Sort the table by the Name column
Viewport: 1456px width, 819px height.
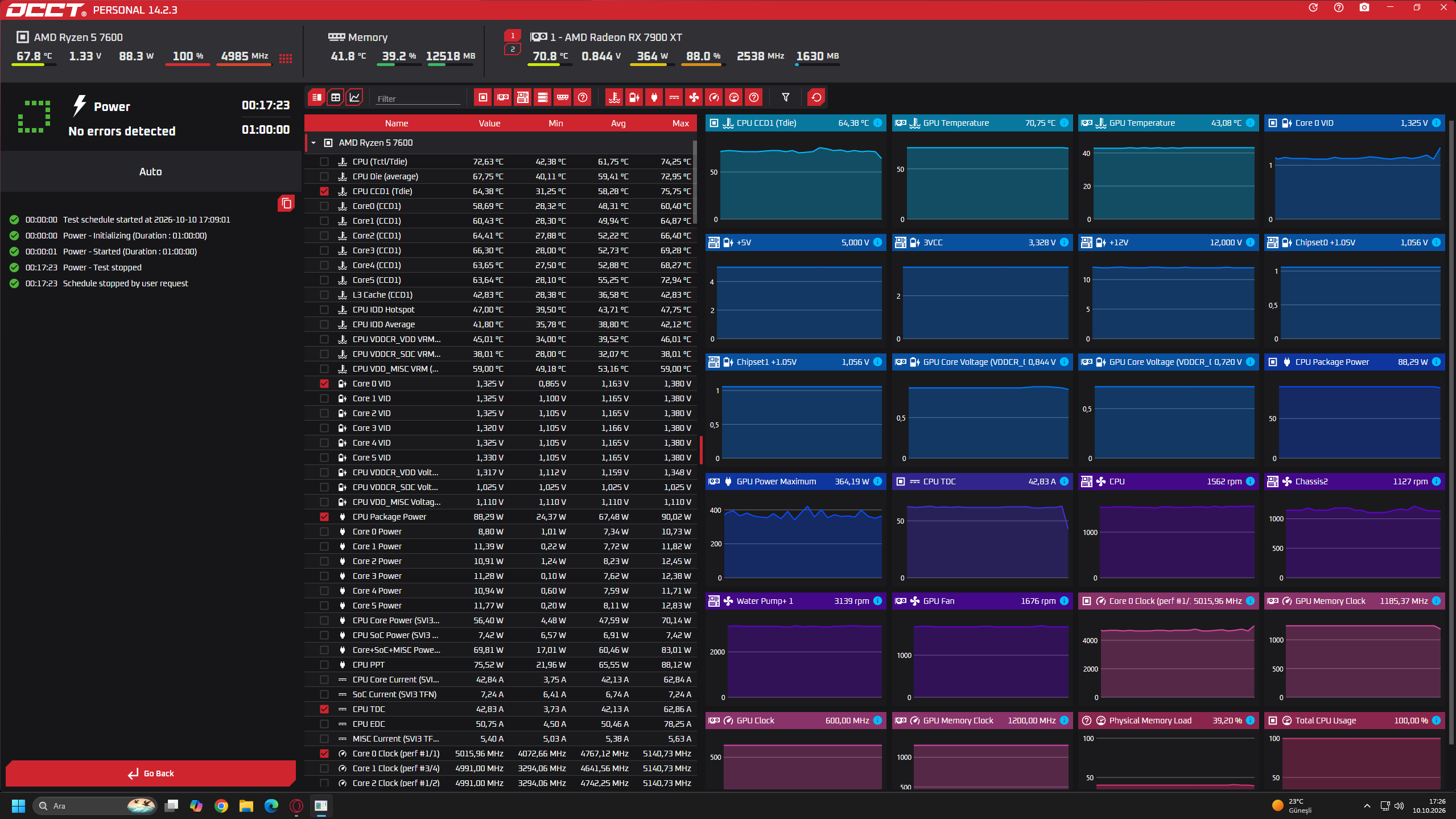click(x=397, y=123)
